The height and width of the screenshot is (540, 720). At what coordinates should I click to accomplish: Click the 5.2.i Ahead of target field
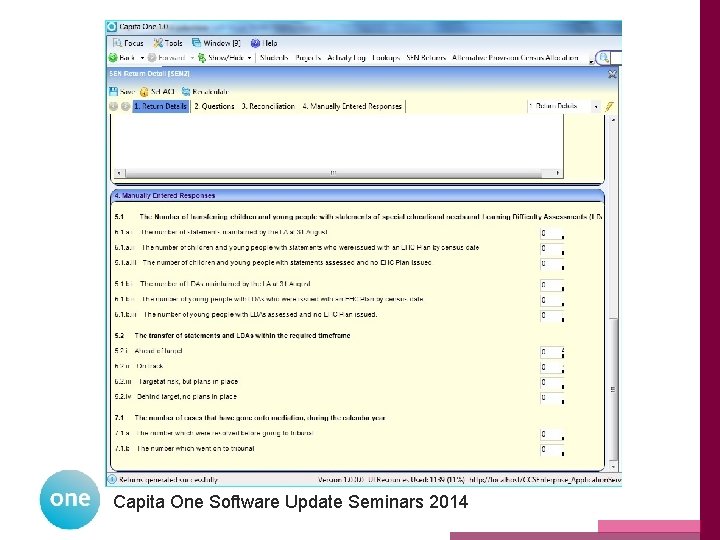[x=551, y=352]
